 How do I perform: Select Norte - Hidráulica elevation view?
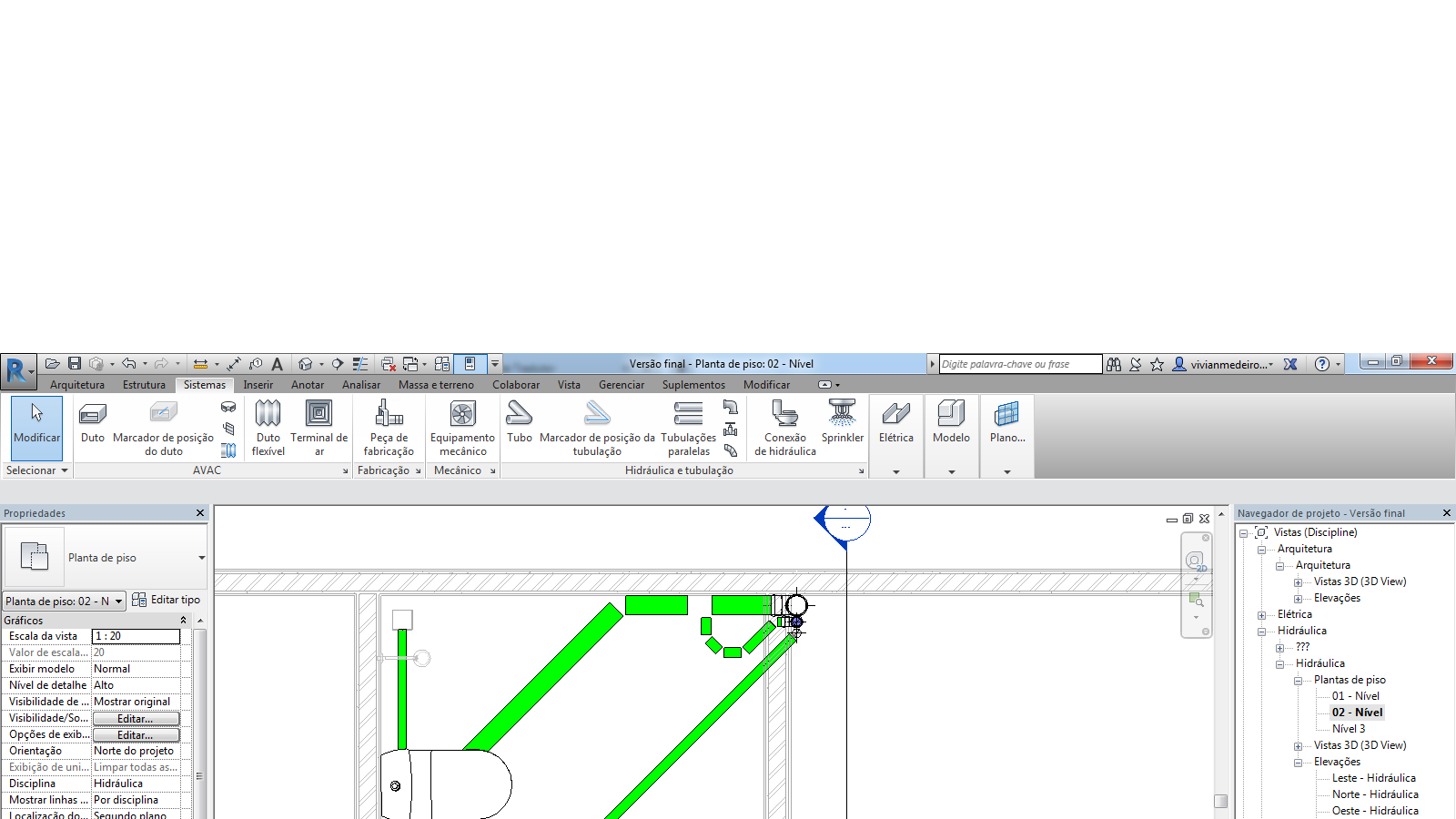point(1375,794)
